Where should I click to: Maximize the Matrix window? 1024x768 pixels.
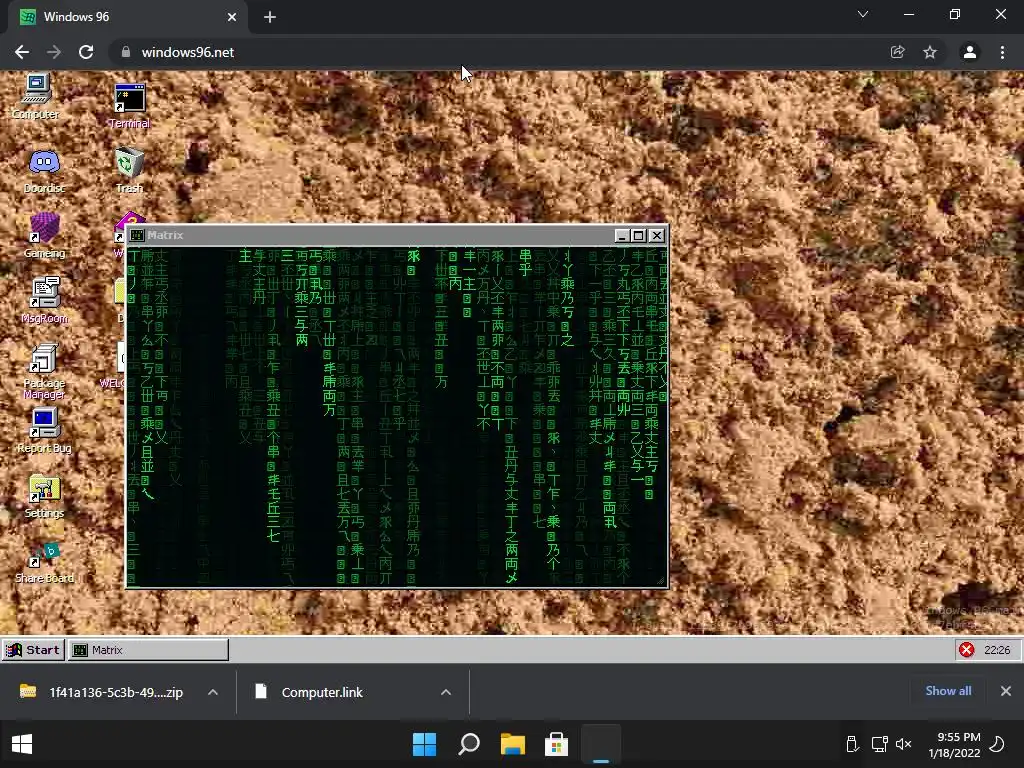coord(639,236)
